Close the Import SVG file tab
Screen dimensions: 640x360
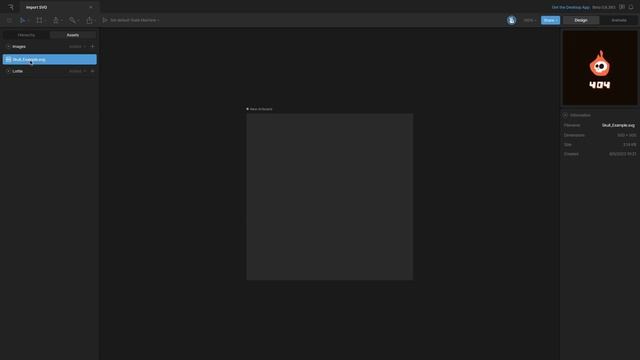coord(91,7)
